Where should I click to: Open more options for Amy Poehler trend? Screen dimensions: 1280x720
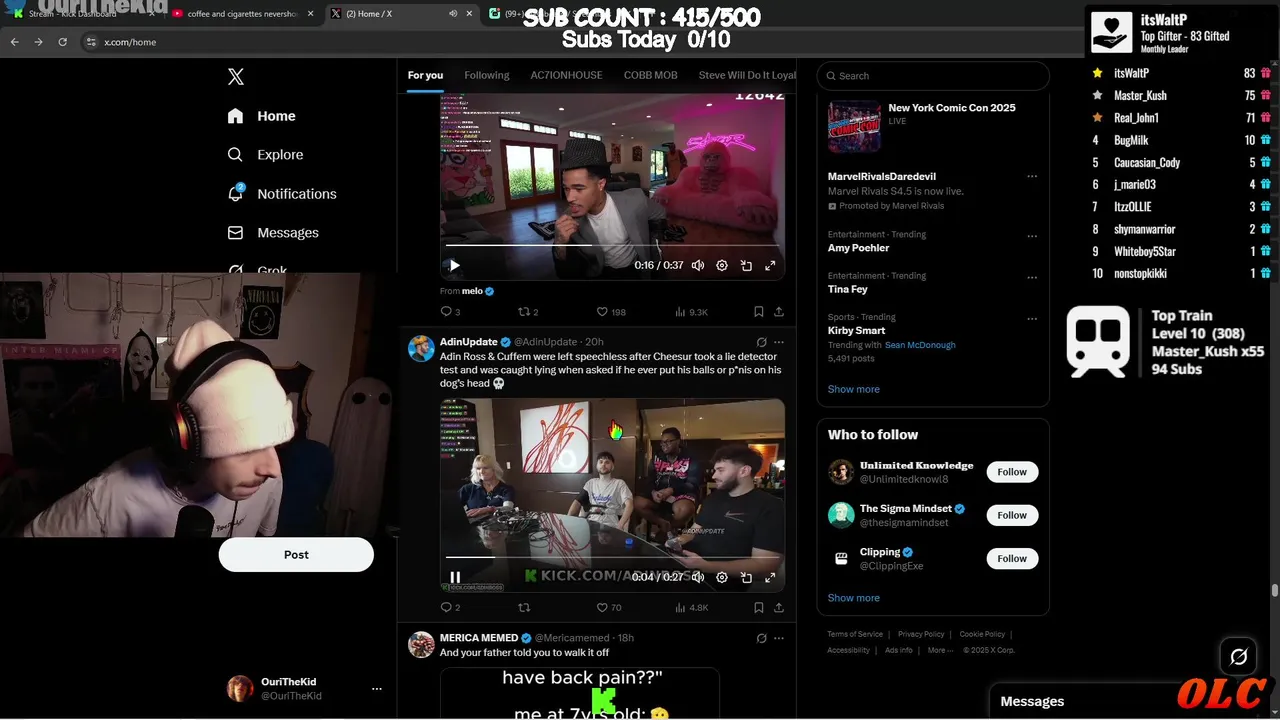pos(1032,236)
